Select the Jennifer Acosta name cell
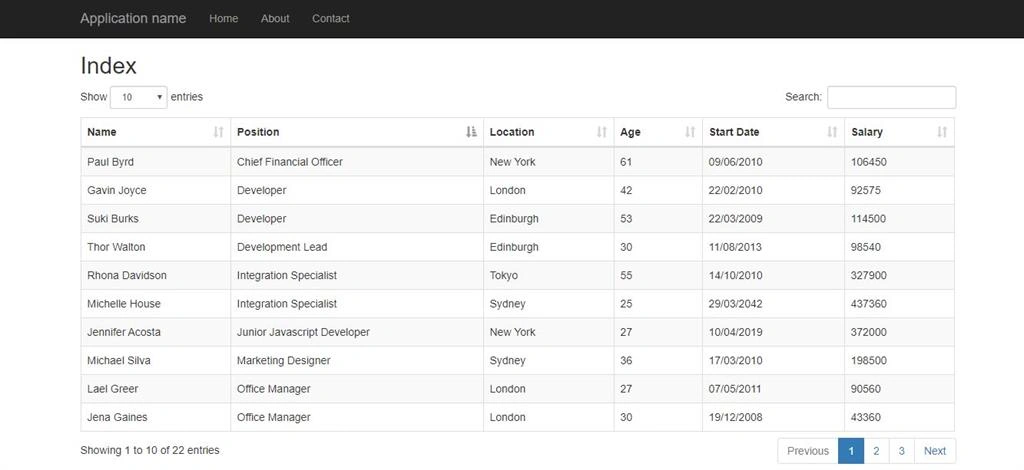1024x470 pixels. (155, 332)
